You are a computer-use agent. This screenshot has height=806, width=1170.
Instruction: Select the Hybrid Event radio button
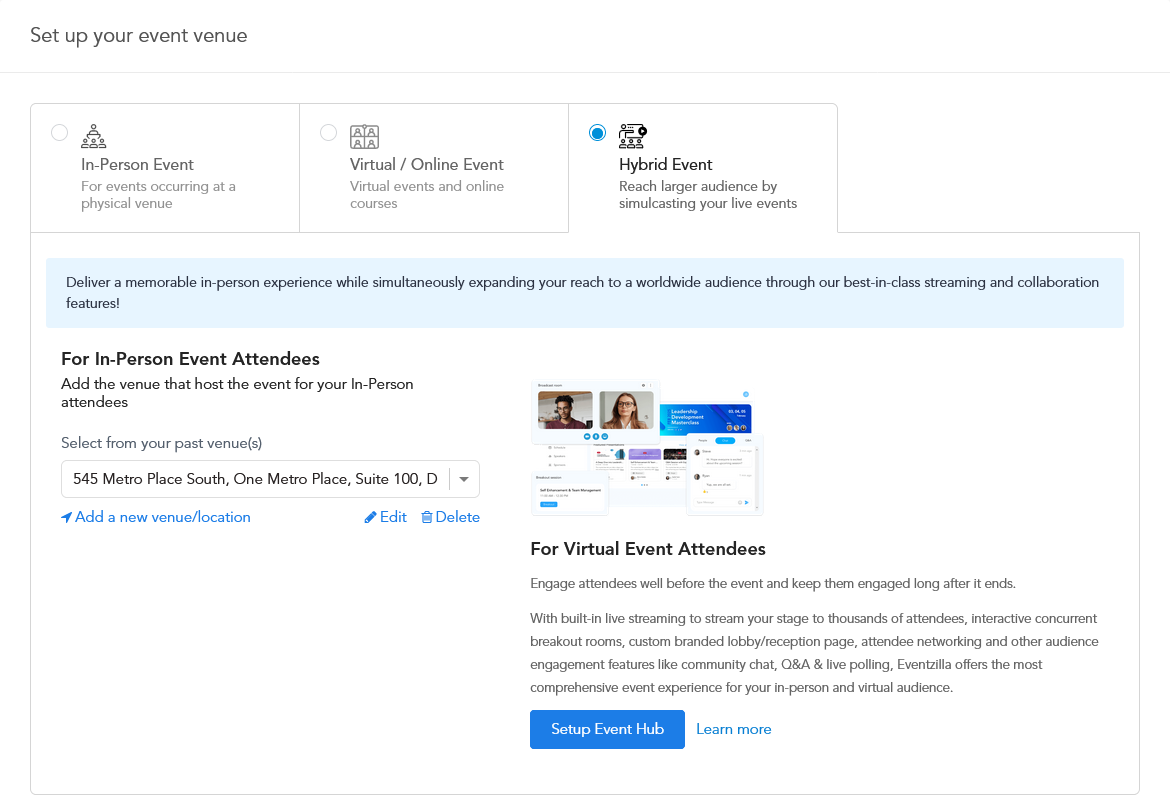click(597, 132)
